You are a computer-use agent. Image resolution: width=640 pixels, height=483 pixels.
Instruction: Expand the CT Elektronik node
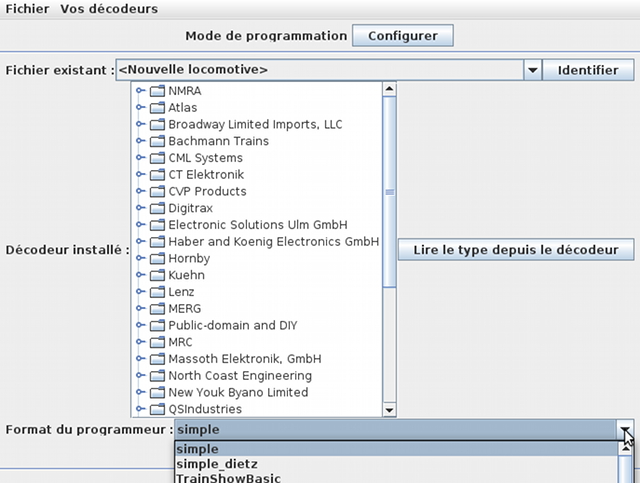click(140, 174)
